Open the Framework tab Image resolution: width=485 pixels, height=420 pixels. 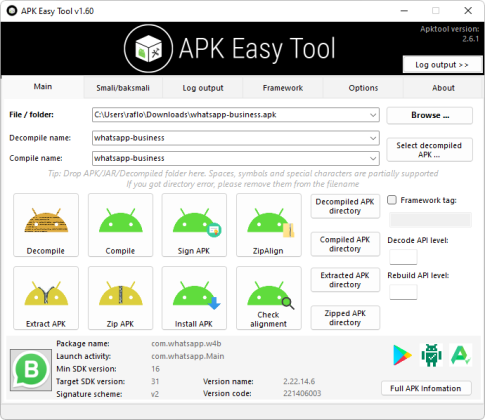tap(283, 88)
